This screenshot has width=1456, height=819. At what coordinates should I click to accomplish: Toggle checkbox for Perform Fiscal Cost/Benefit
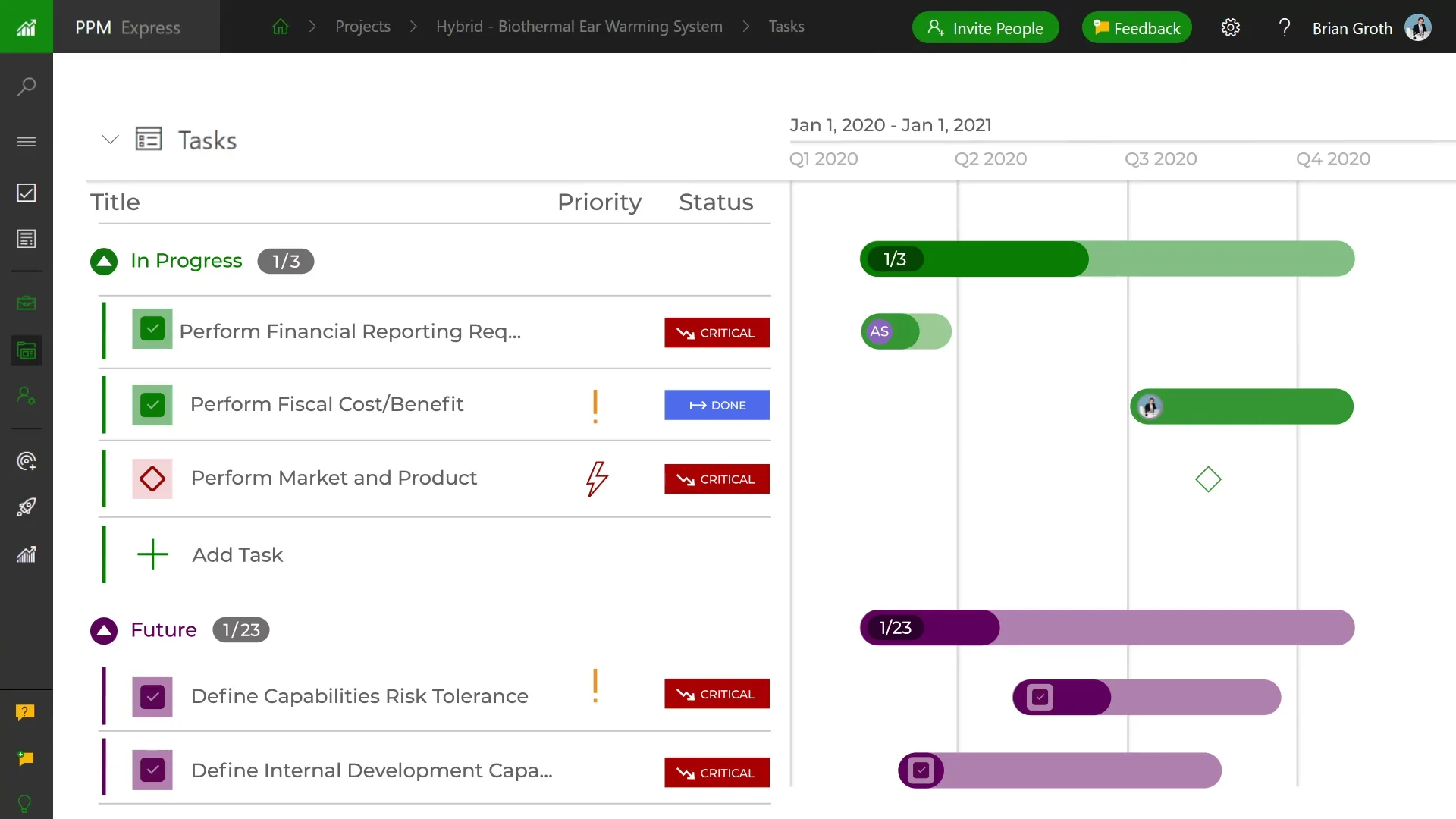[152, 405]
